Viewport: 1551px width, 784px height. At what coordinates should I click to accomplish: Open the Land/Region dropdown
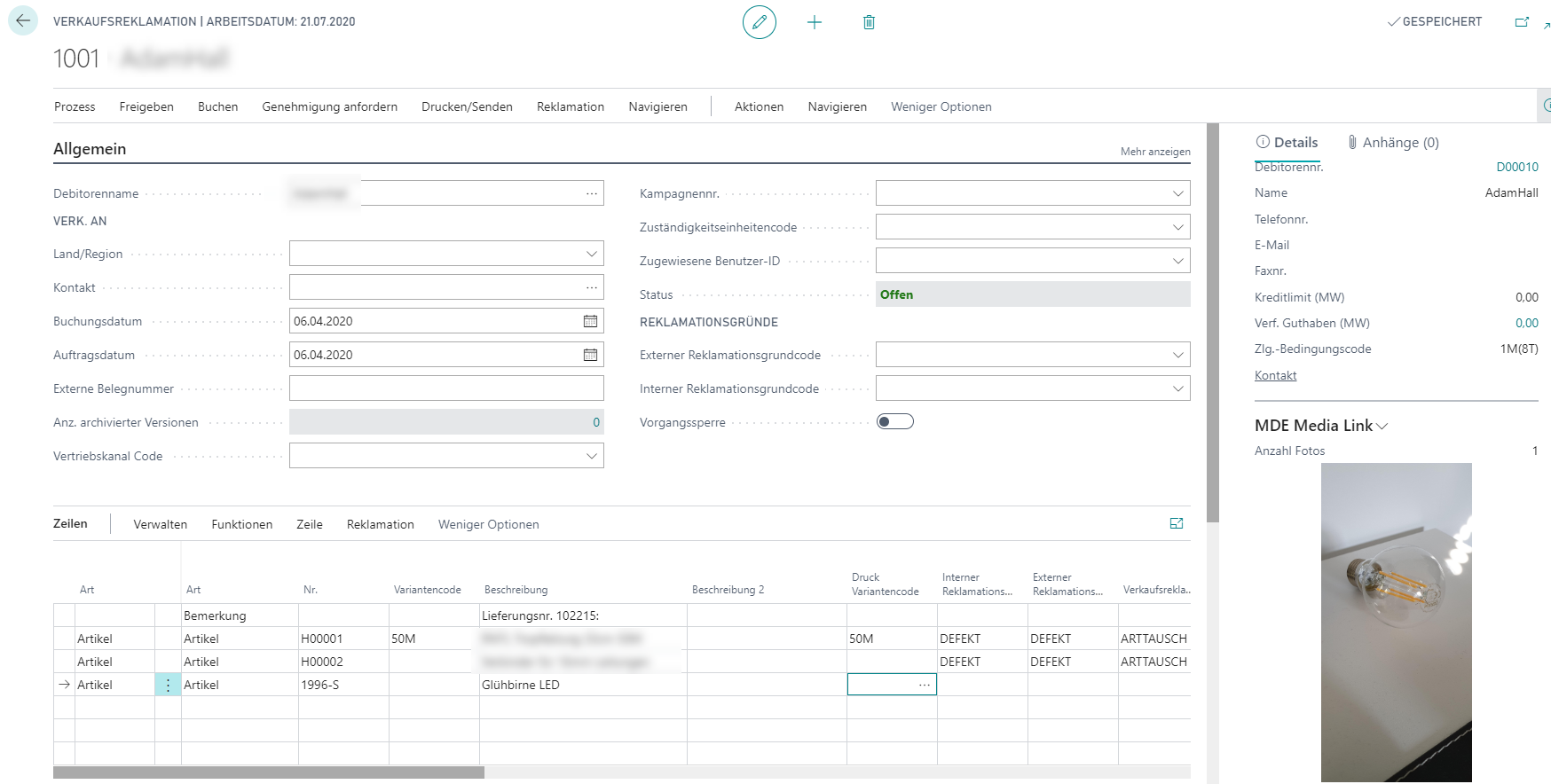(591, 254)
